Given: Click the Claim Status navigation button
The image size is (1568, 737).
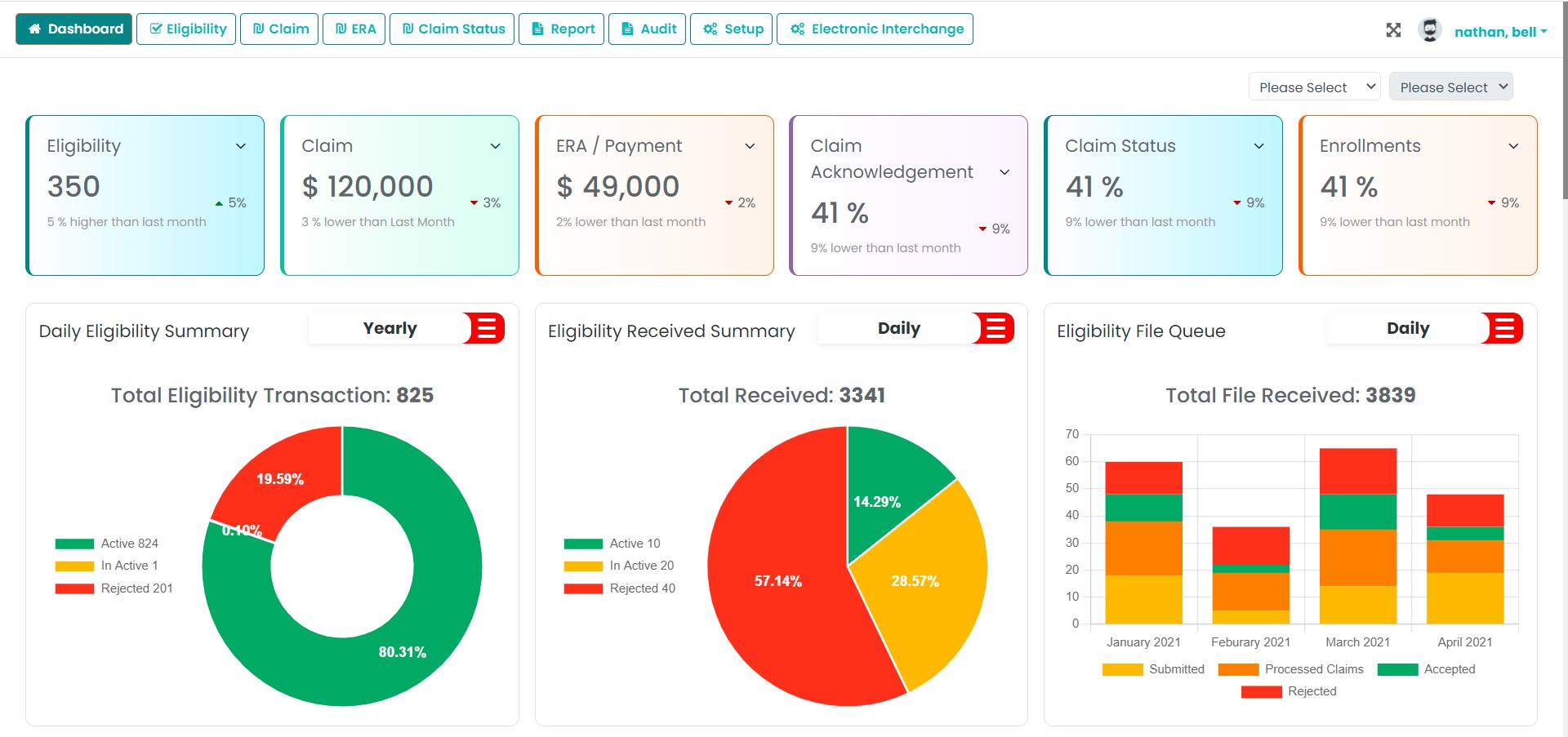Looking at the screenshot, I should pos(451,29).
